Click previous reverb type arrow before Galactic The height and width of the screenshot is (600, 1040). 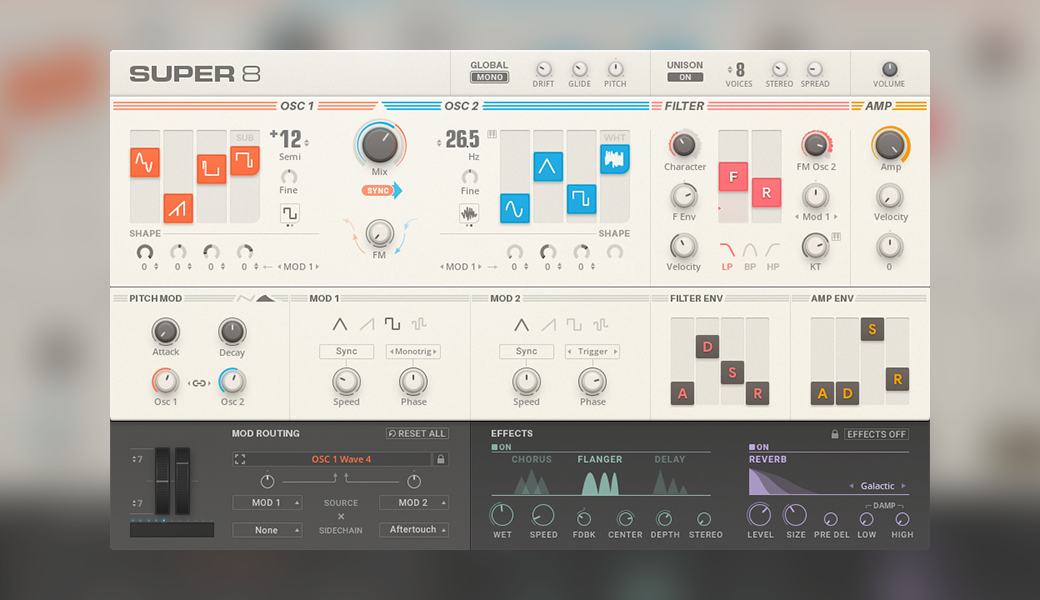pos(851,486)
